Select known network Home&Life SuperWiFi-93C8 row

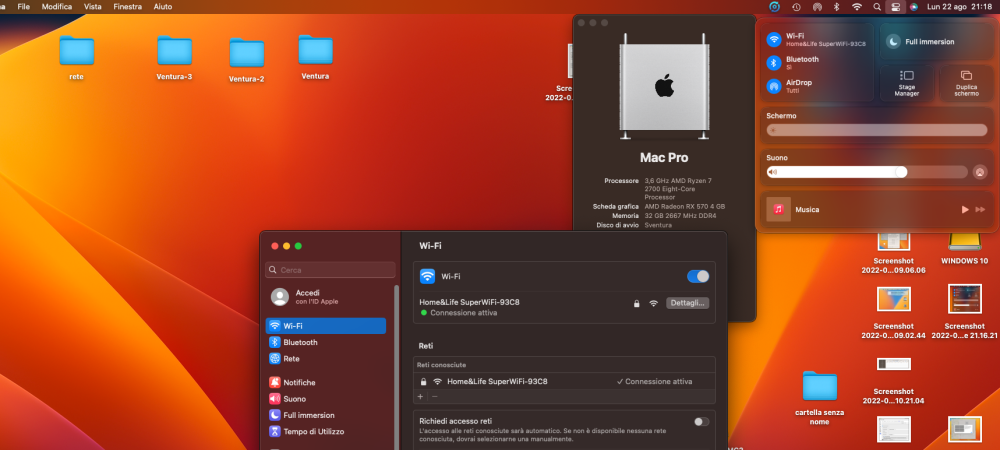click(x=564, y=381)
